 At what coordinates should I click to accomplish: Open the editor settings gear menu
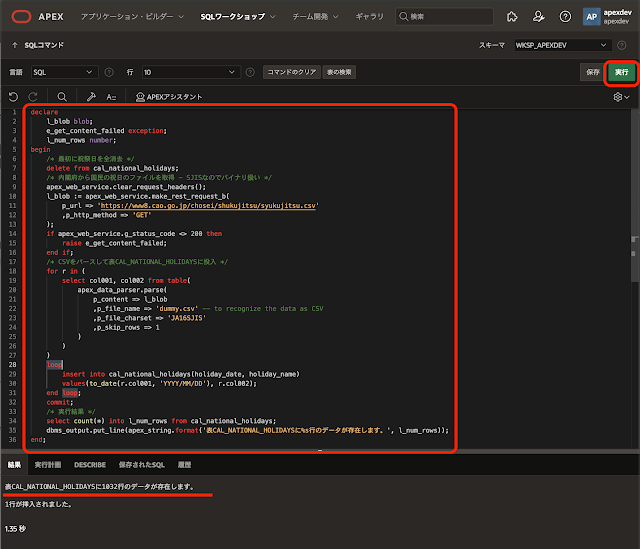[x=621, y=97]
